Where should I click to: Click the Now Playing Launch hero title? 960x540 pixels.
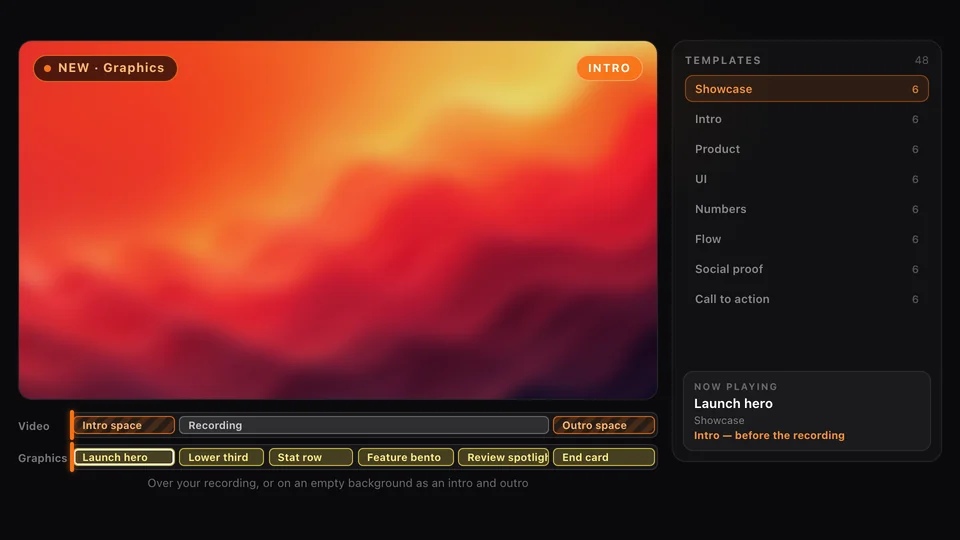[x=733, y=403]
